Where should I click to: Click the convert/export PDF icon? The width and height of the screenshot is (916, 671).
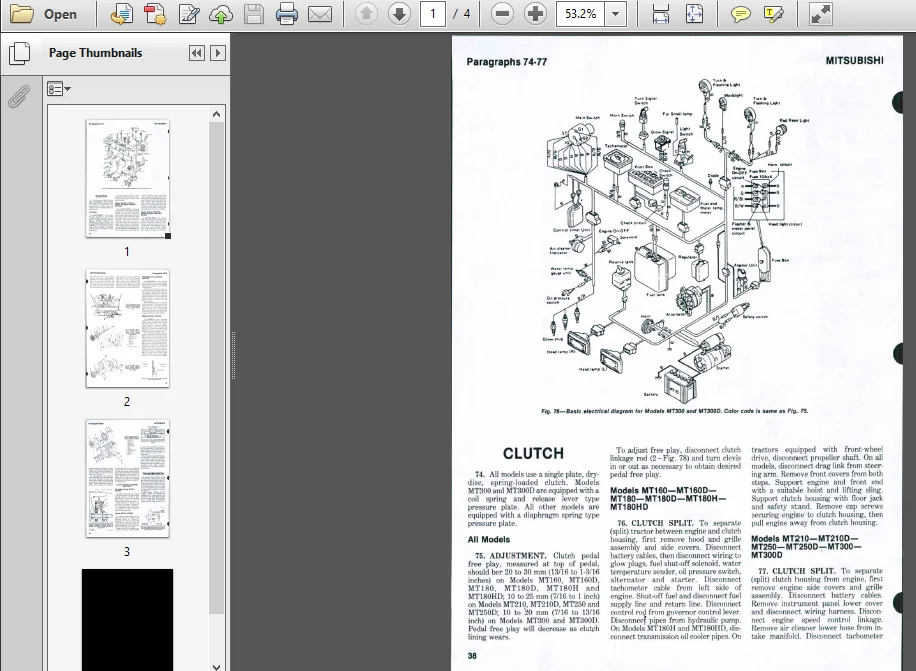coord(122,14)
